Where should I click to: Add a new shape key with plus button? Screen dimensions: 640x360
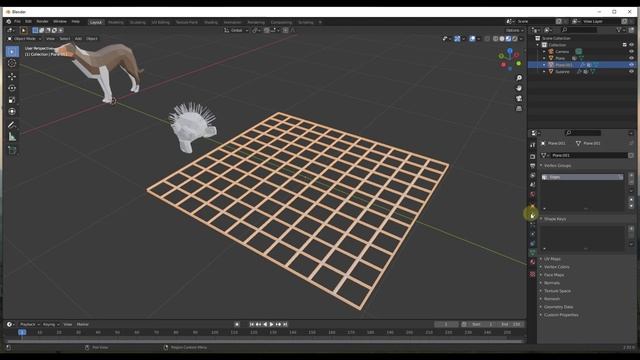pyautogui.click(x=631, y=229)
